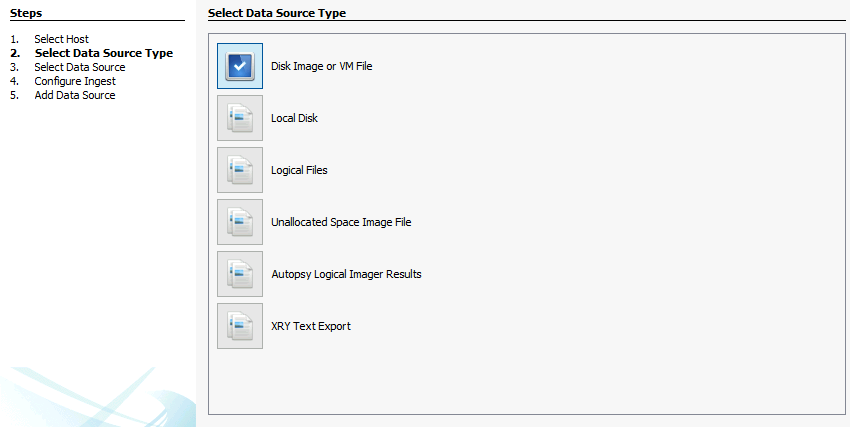This screenshot has height=427, width=850.
Task: Go to step 5 Add Data Source
Action: click(x=75, y=95)
